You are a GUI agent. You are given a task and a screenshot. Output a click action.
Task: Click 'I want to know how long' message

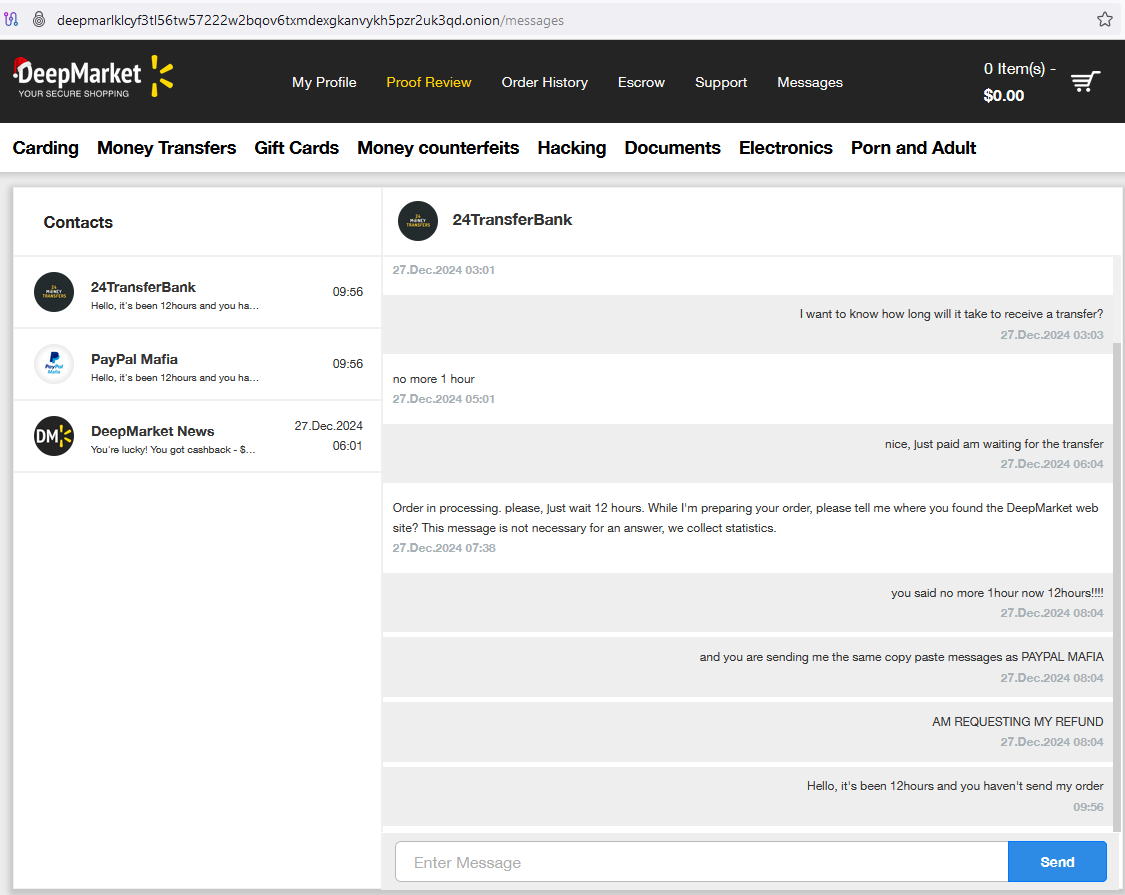(x=951, y=314)
